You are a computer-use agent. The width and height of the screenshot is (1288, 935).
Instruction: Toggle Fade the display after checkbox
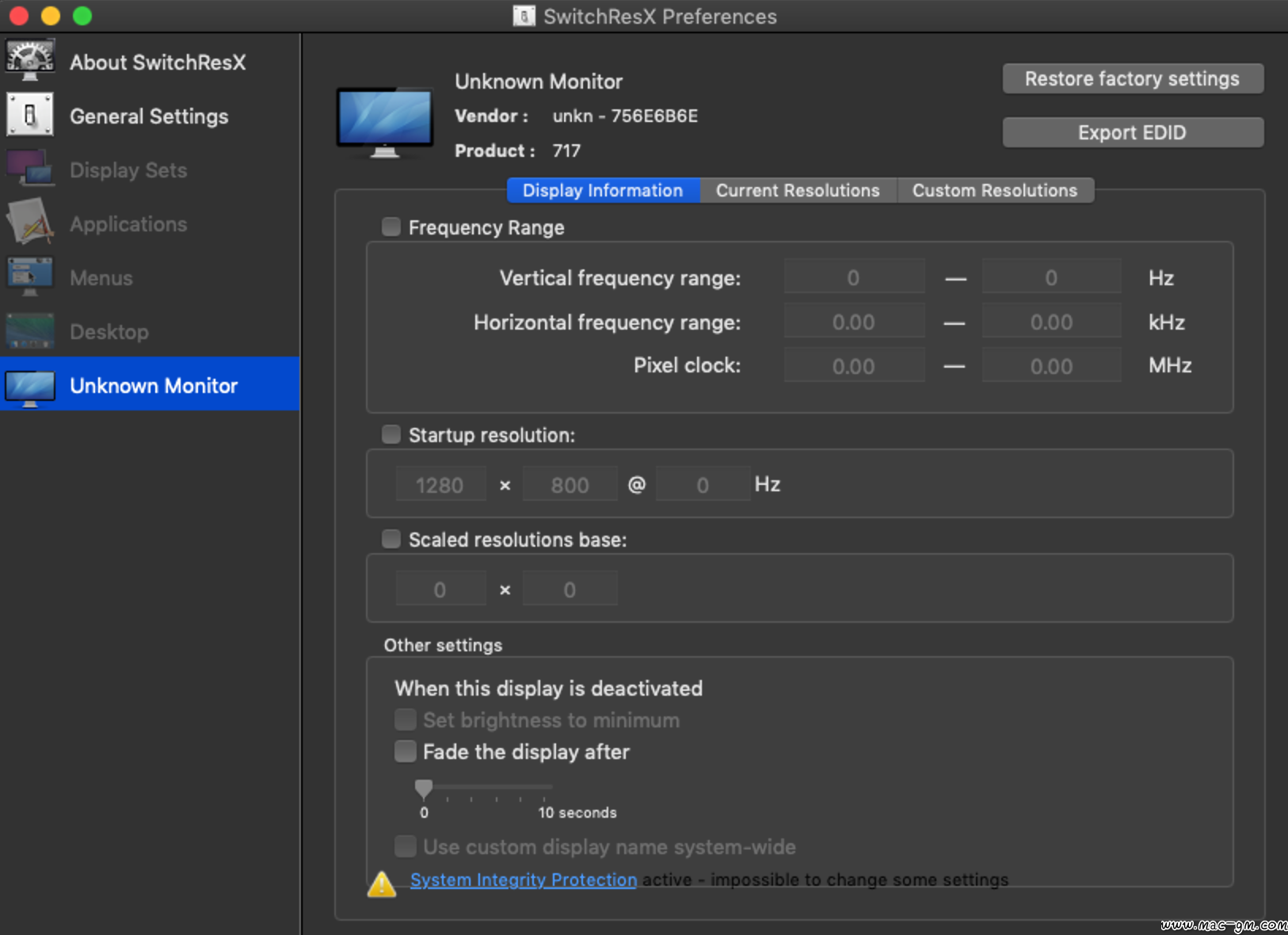click(x=406, y=751)
